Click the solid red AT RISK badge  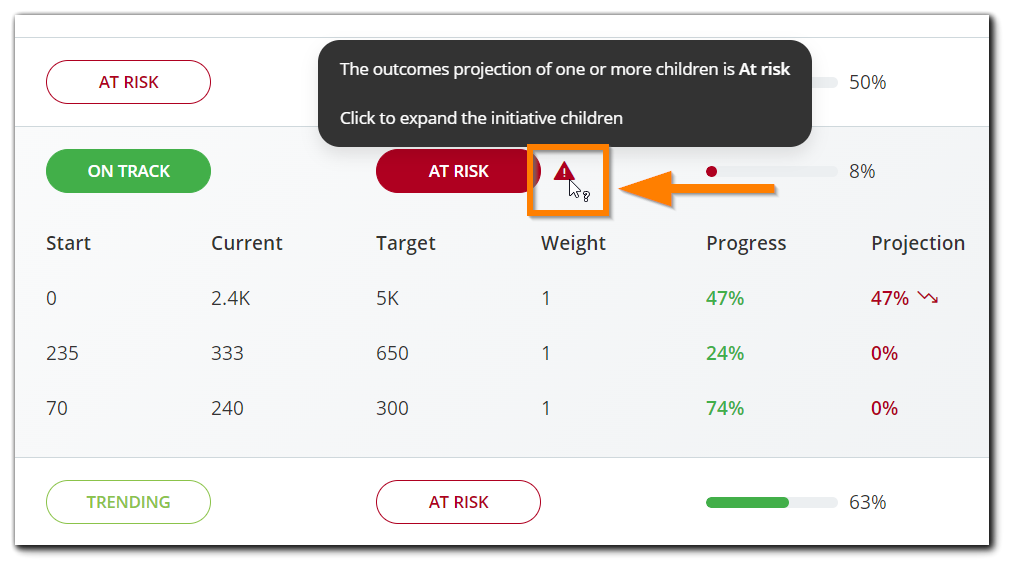click(458, 171)
